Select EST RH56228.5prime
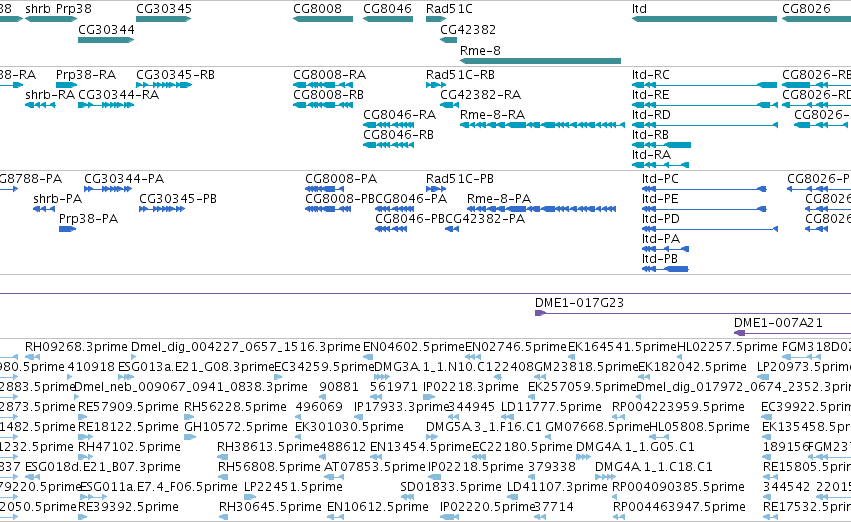The image size is (851, 522). coord(188,417)
